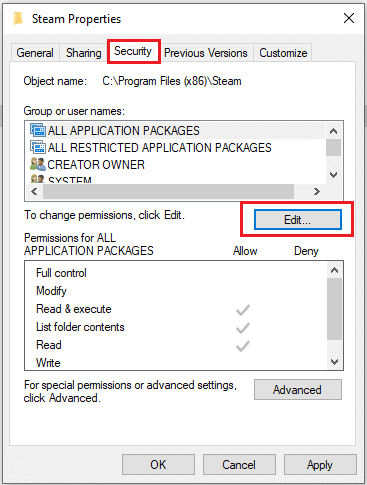Switch to the General tab

pyautogui.click(x=35, y=53)
